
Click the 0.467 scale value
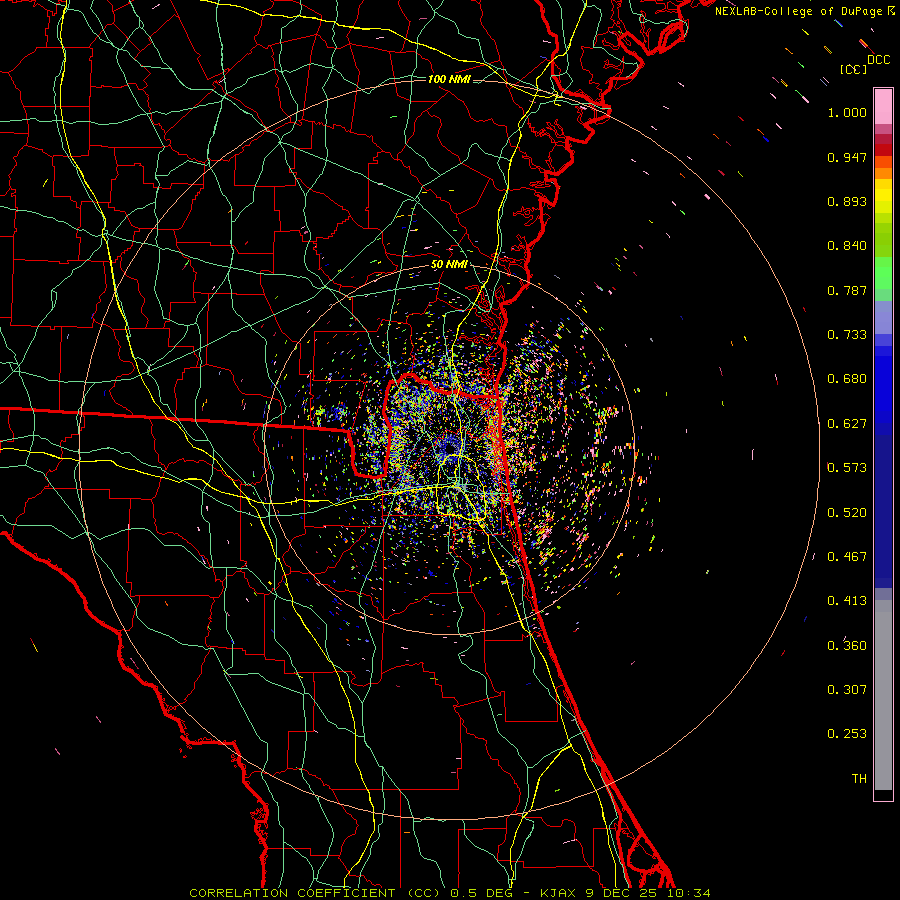pos(847,557)
